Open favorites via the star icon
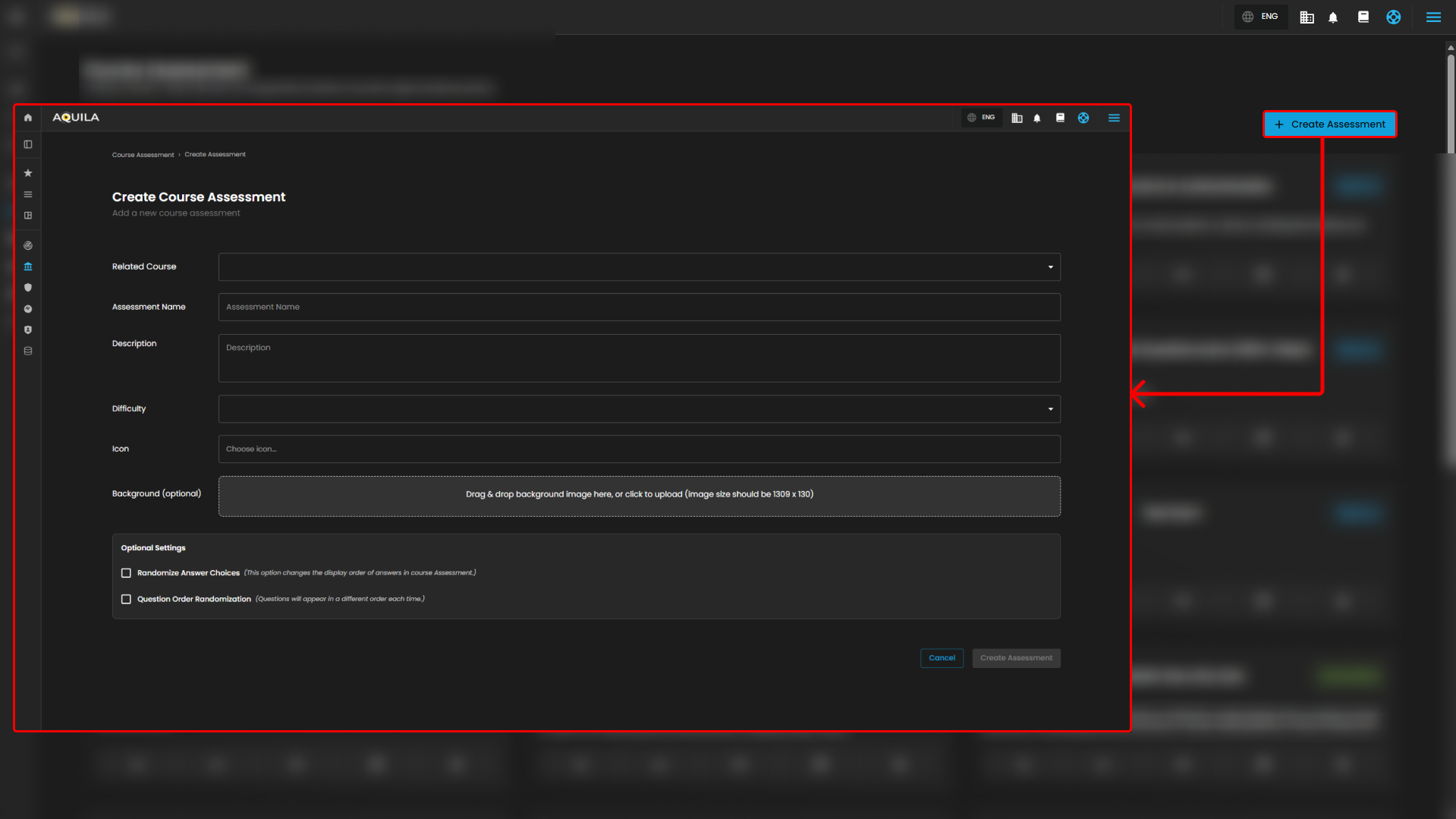The image size is (1456, 819). click(28, 173)
